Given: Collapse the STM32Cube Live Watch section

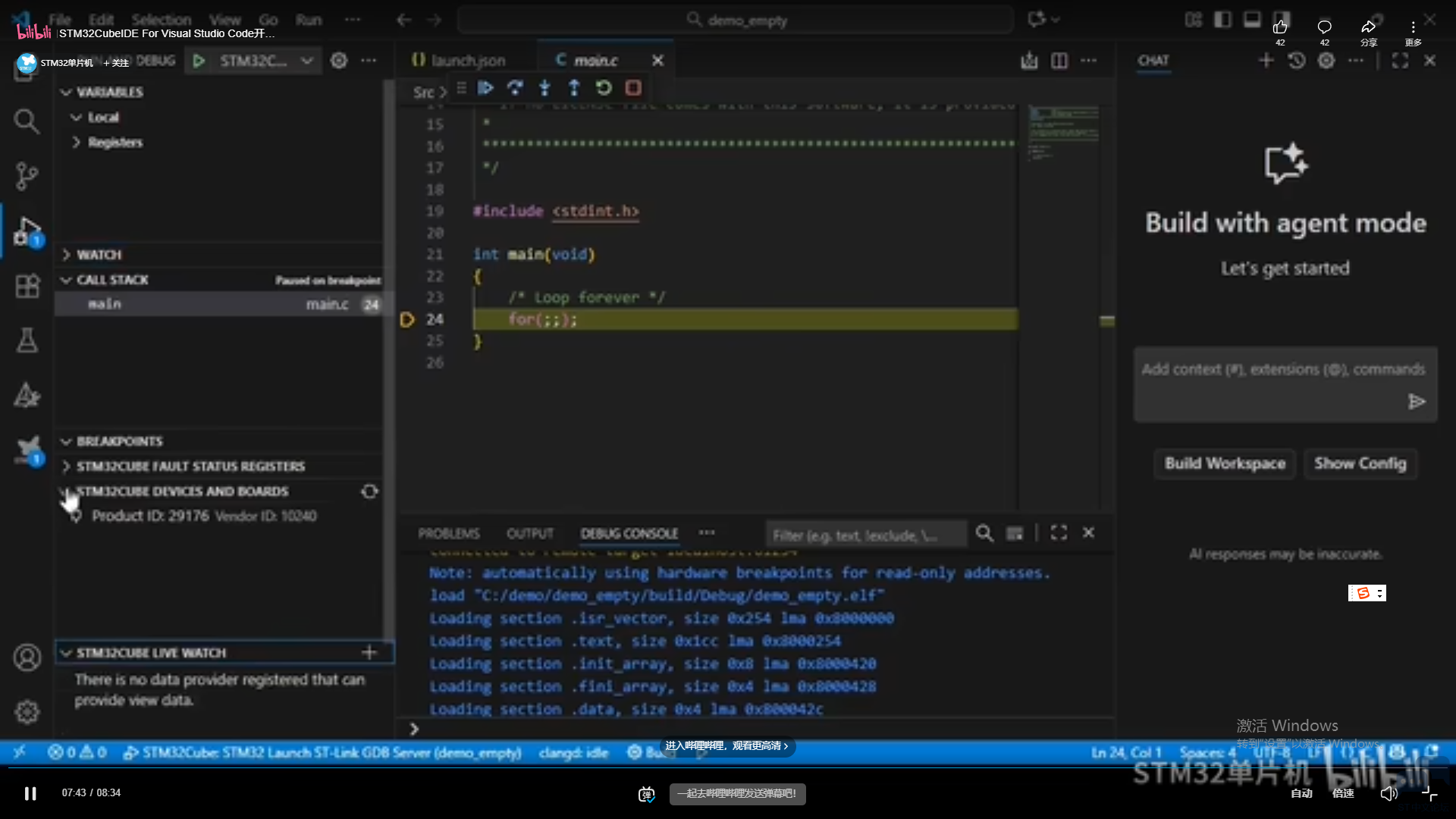Looking at the screenshot, I should [66, 653].
